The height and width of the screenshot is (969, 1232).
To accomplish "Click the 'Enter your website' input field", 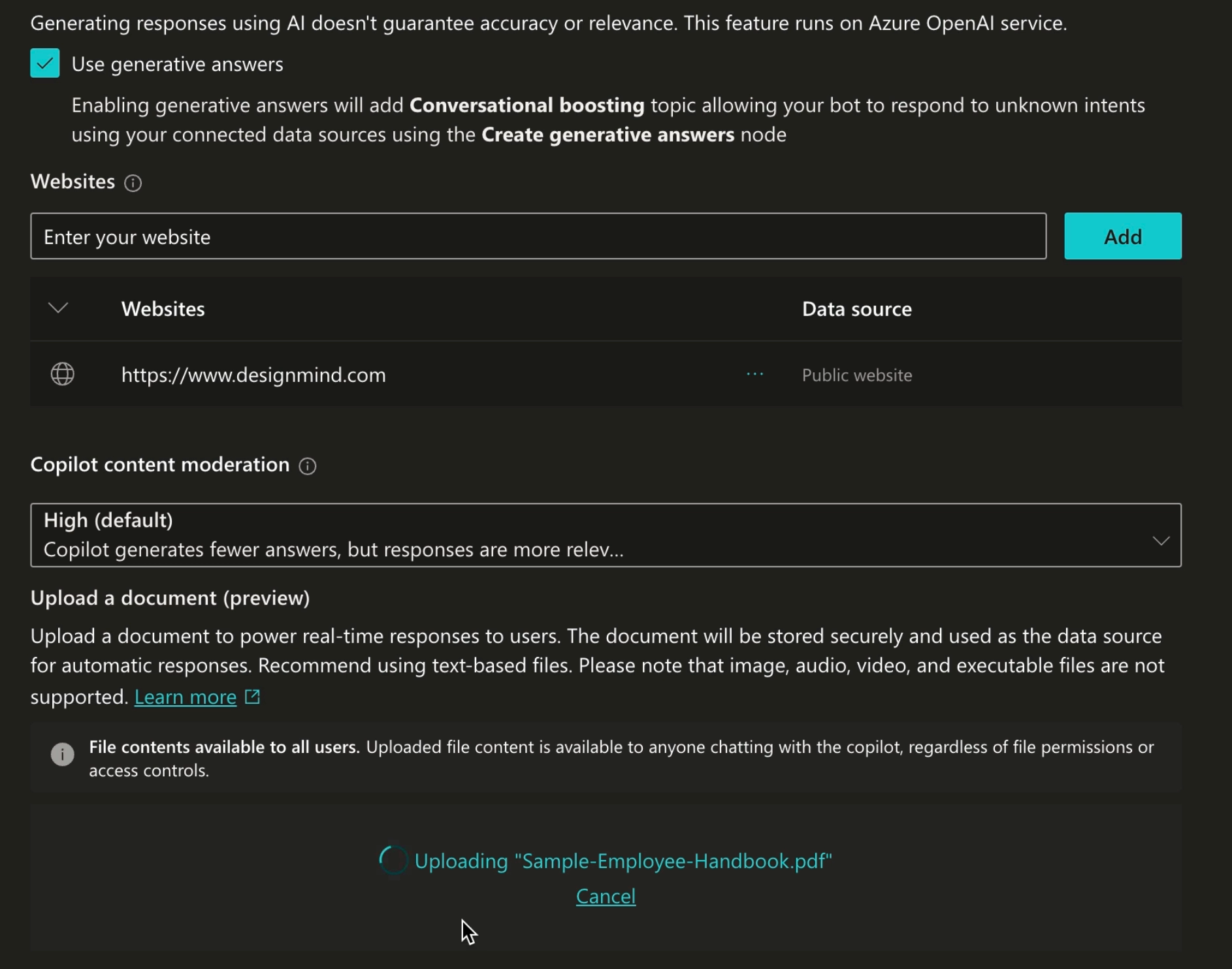I will [x=538, y=236].
